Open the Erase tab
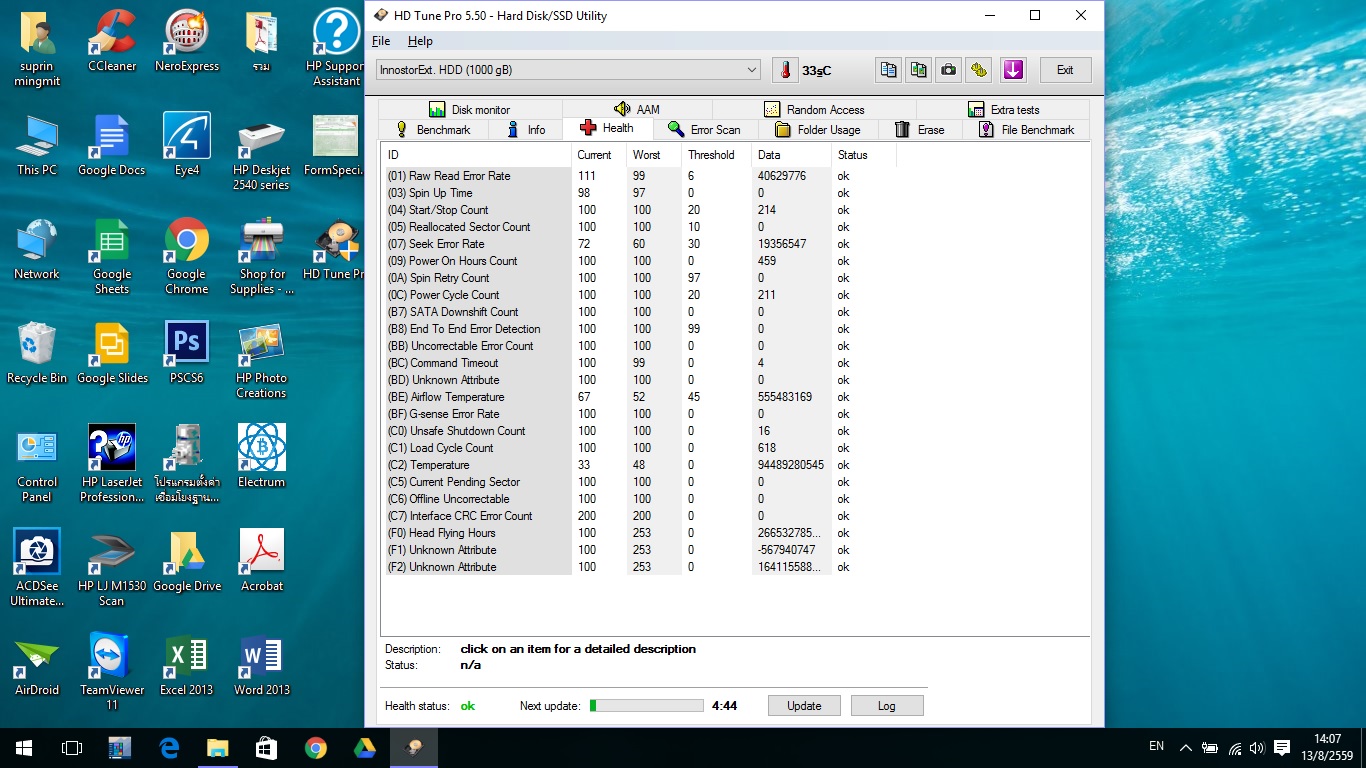This screenshot has width=1366, height=768. tap(919, 130)
